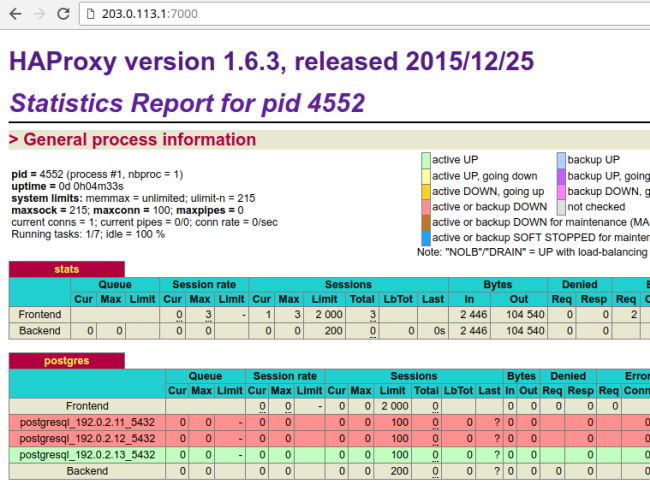Click the page info icon in address bar

pos(91,15)
